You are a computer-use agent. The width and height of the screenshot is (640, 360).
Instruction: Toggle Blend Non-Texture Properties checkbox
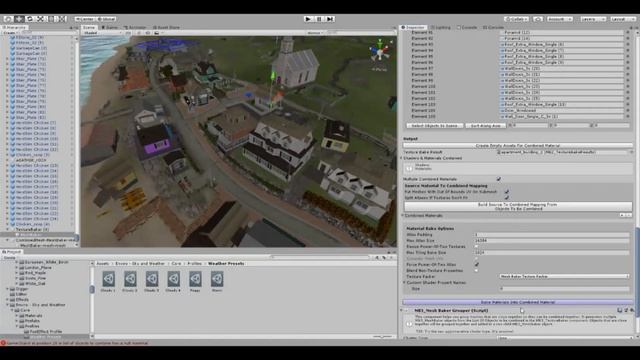click(476, 270)
